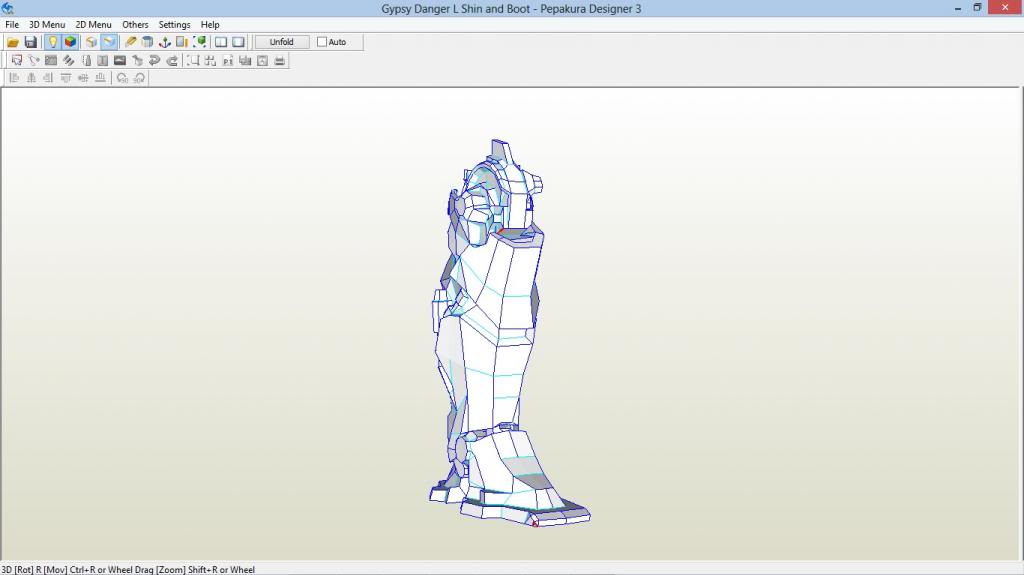Select the split 3D and 2D window layout icon
The height and width of the screenshot is (575, 1024).
(221, 42)
